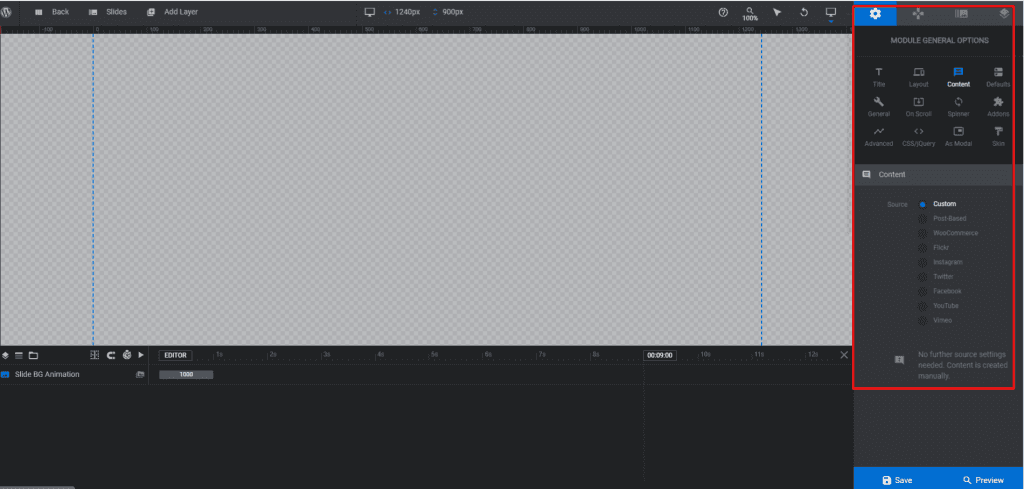Click the EDITOR timeline label

(x=175, y=355)
